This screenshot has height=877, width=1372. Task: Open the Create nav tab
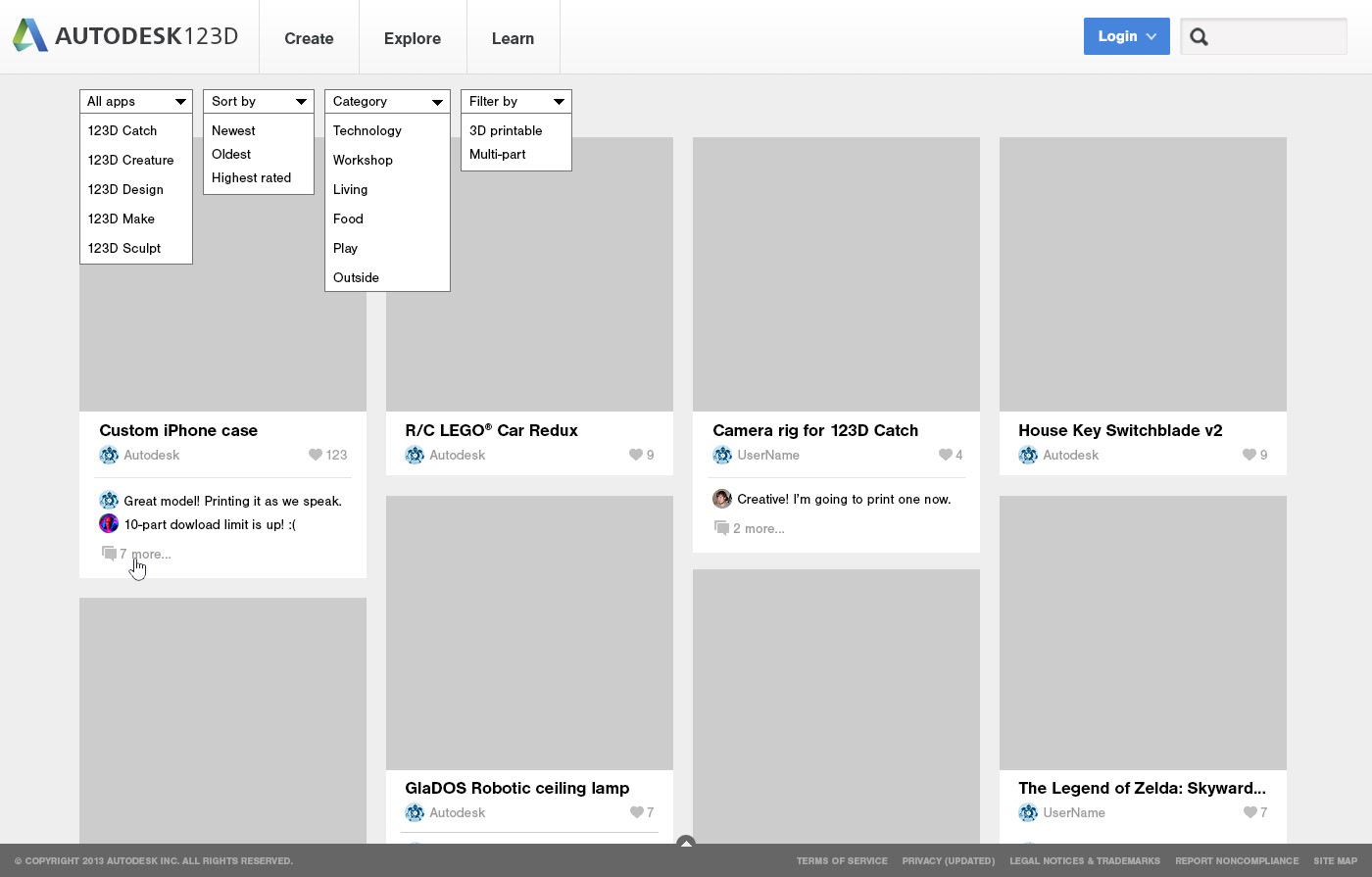309,38
